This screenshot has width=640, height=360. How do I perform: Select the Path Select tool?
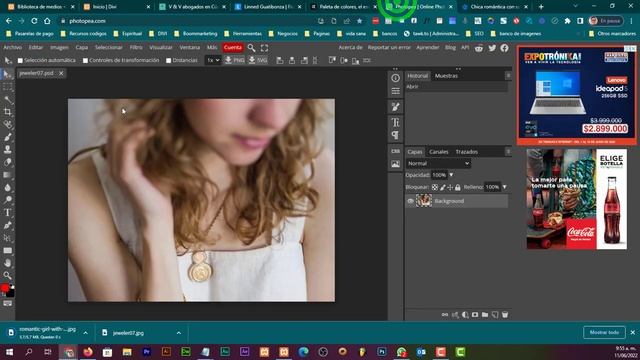(7, 238)
